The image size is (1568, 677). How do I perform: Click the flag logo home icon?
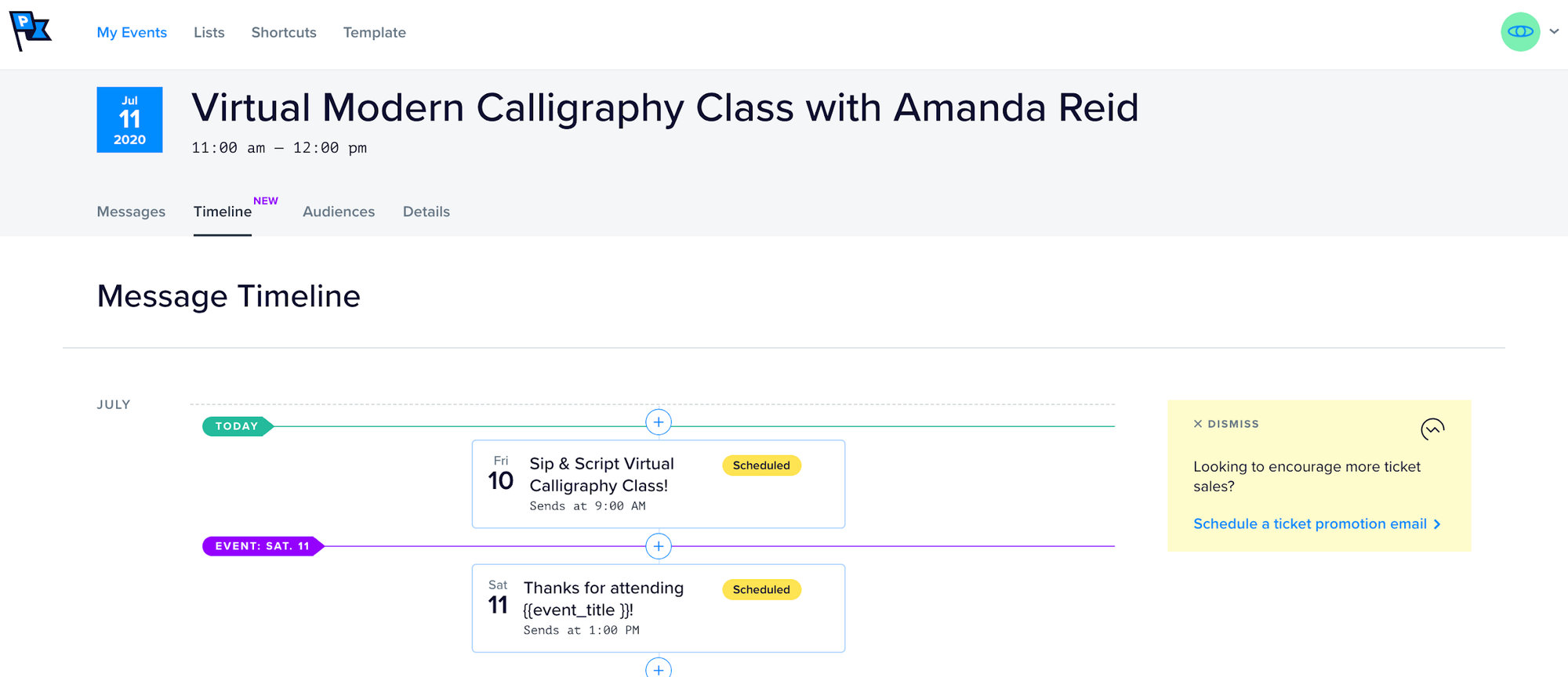coord(31,31)
